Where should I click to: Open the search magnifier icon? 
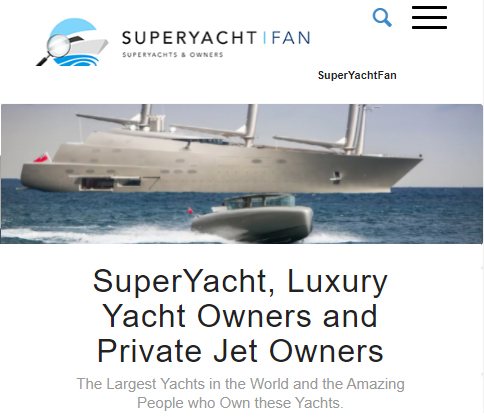click(x=382, y=17)
